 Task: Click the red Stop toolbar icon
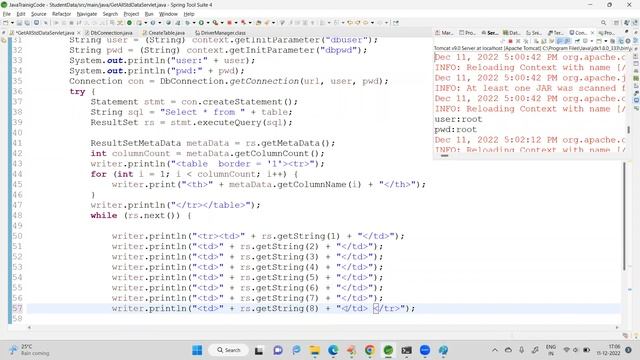229,23
